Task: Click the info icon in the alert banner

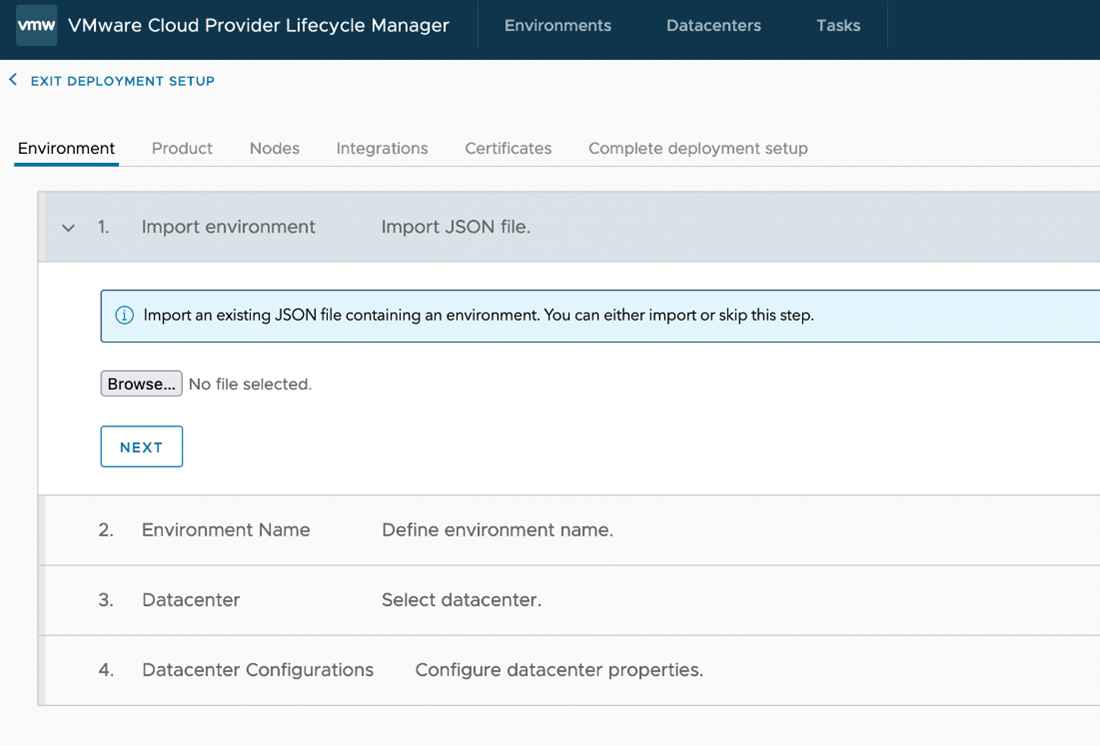Action: [124, 315]
